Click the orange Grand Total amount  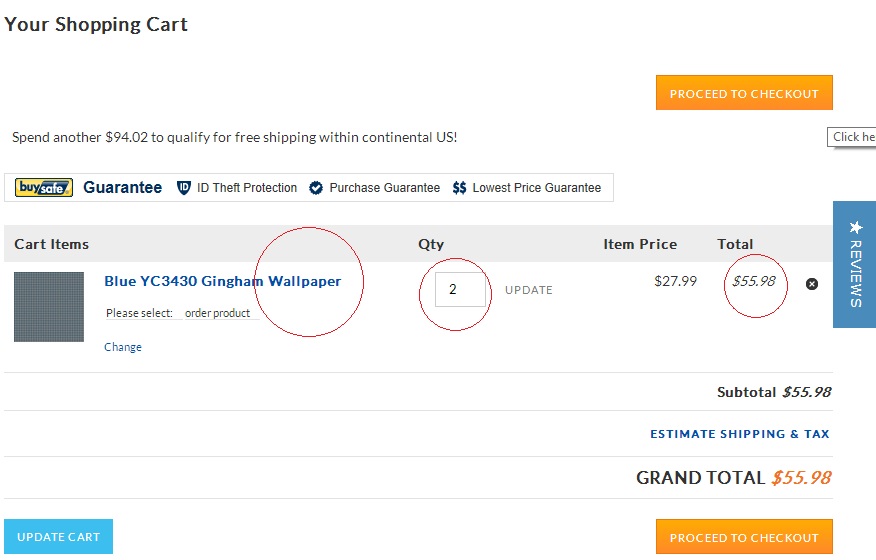[801, 478]
